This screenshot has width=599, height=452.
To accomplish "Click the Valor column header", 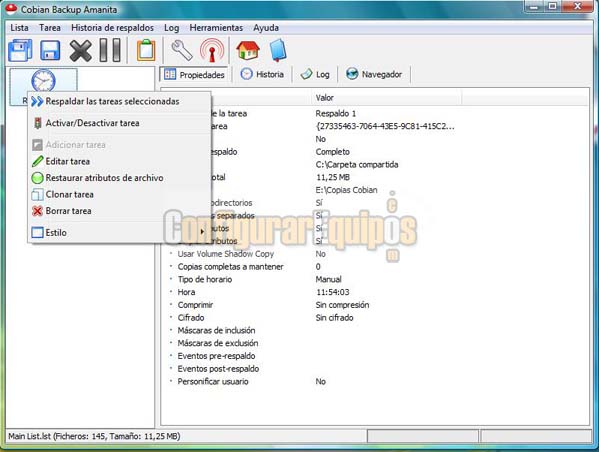I will (387, 98).
